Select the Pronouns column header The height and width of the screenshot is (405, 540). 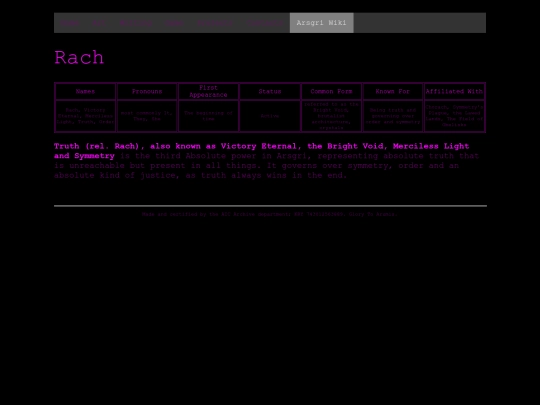coord(147,91)
